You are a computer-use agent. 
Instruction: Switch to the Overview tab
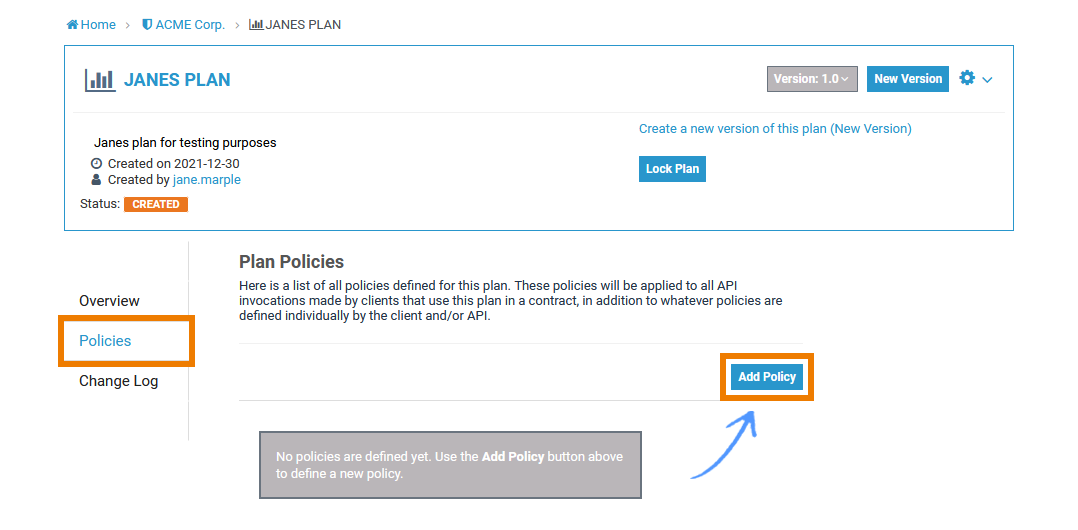coord(109,301)
